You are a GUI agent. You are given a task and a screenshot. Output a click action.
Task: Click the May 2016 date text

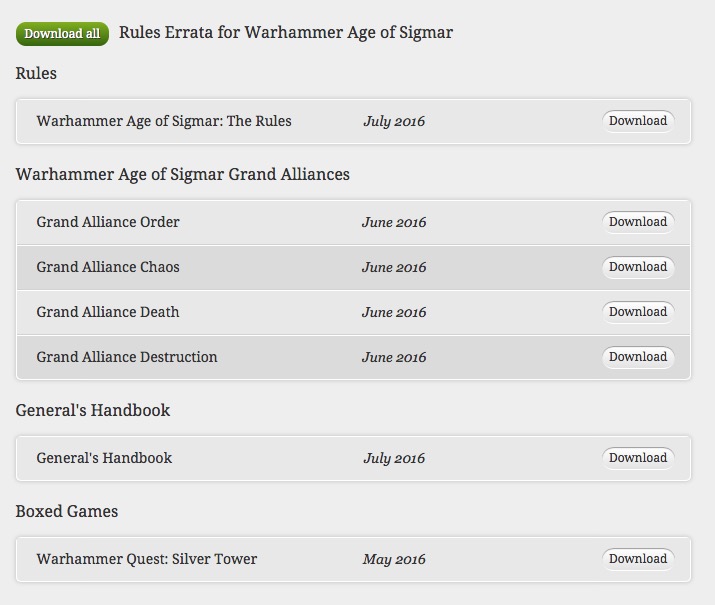(394, 559)
